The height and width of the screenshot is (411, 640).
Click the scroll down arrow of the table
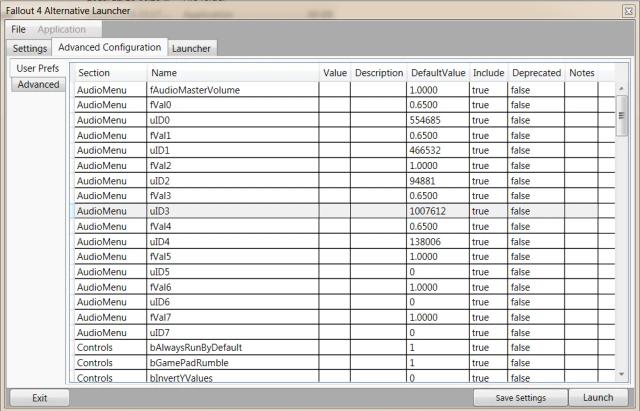621,374
